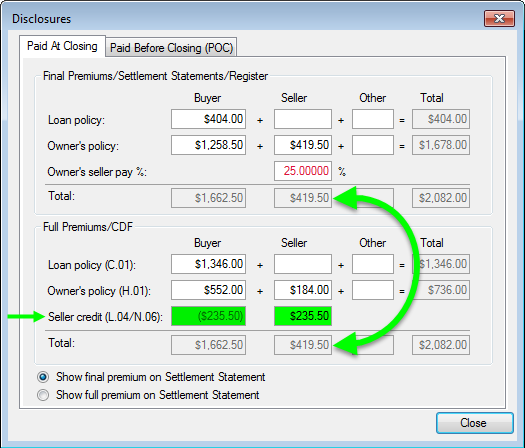Image resolution: width=525 pixels, height=448 pixels.
Task: Close the Disclosures dialog with X
Action: (499, 18)
